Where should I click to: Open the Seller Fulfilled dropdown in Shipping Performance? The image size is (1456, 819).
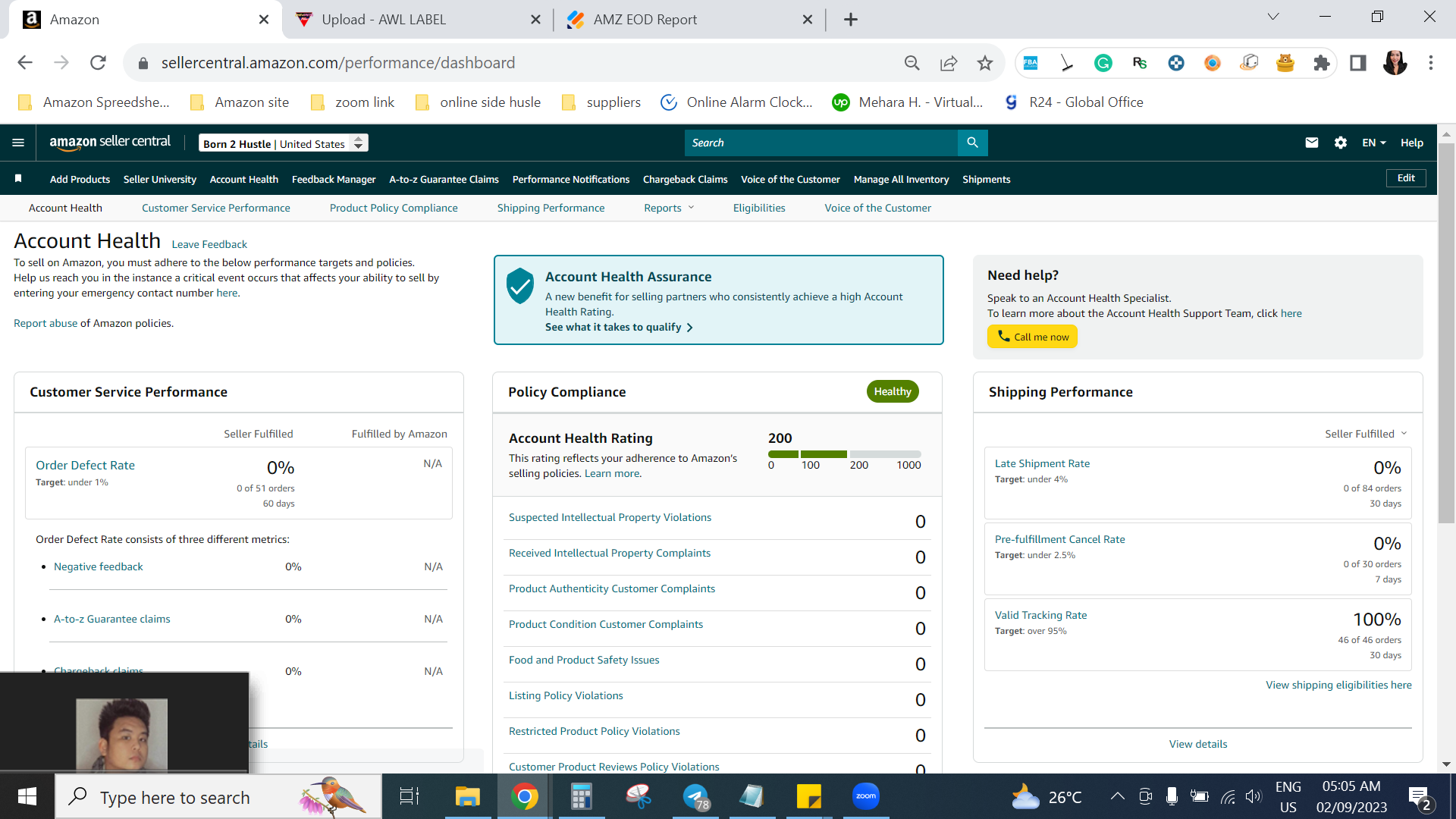point(1366,434)
